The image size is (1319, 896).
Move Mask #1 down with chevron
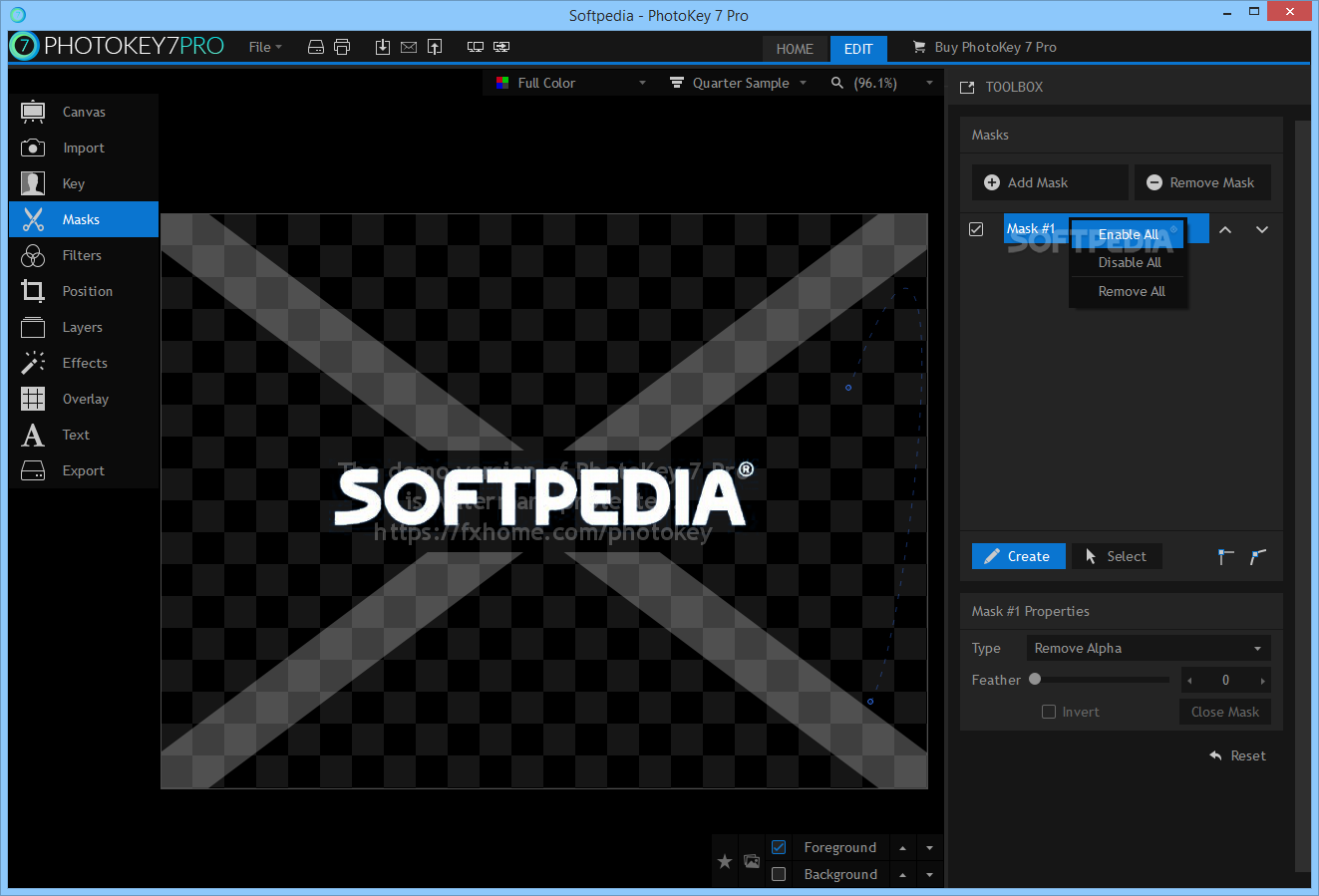pyautogui.click(x=1262, y=229)
